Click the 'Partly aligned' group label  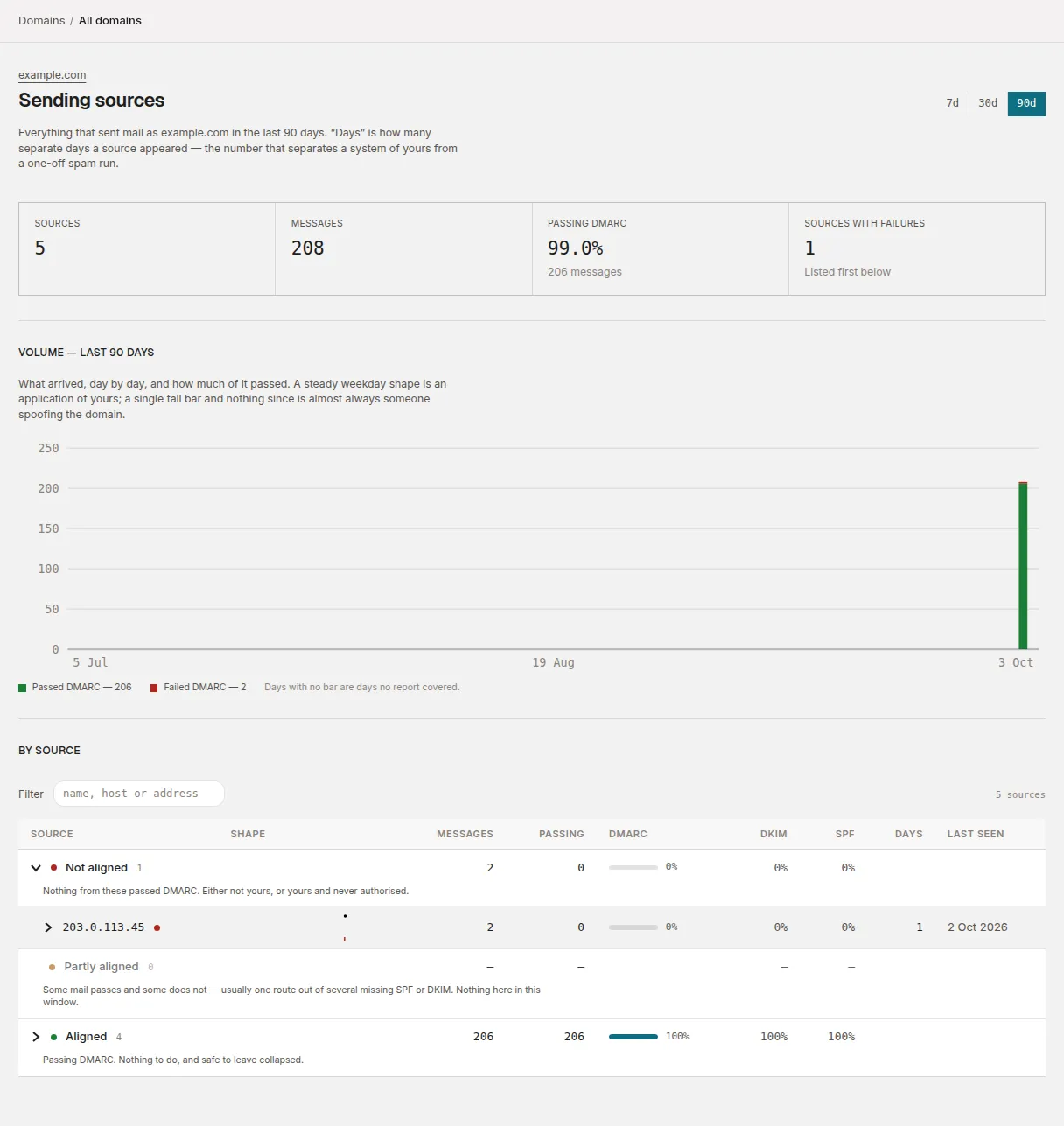pos(101,967)
